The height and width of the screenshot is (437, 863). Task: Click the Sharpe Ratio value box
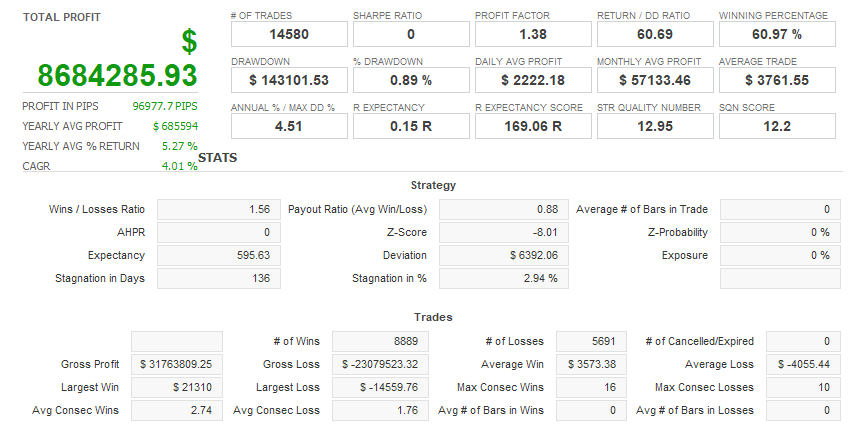click(x=410, y=34)
